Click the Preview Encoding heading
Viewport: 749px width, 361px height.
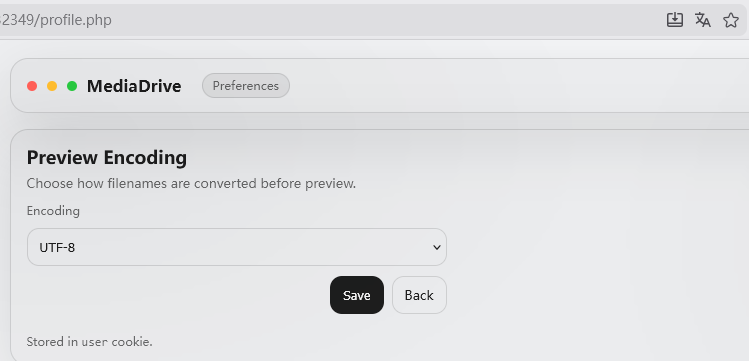(x=107, y=158)
